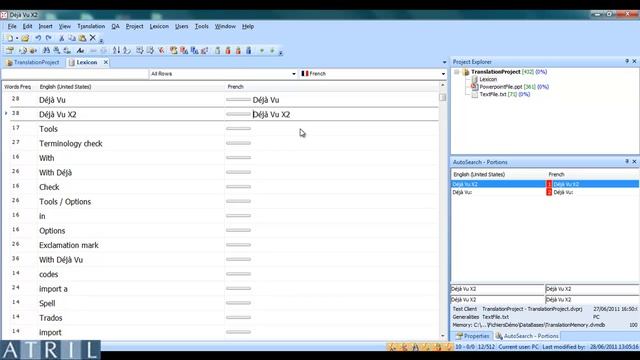The image size is (640, 360).
Task: Open the Edit menu
Action: 27,26
